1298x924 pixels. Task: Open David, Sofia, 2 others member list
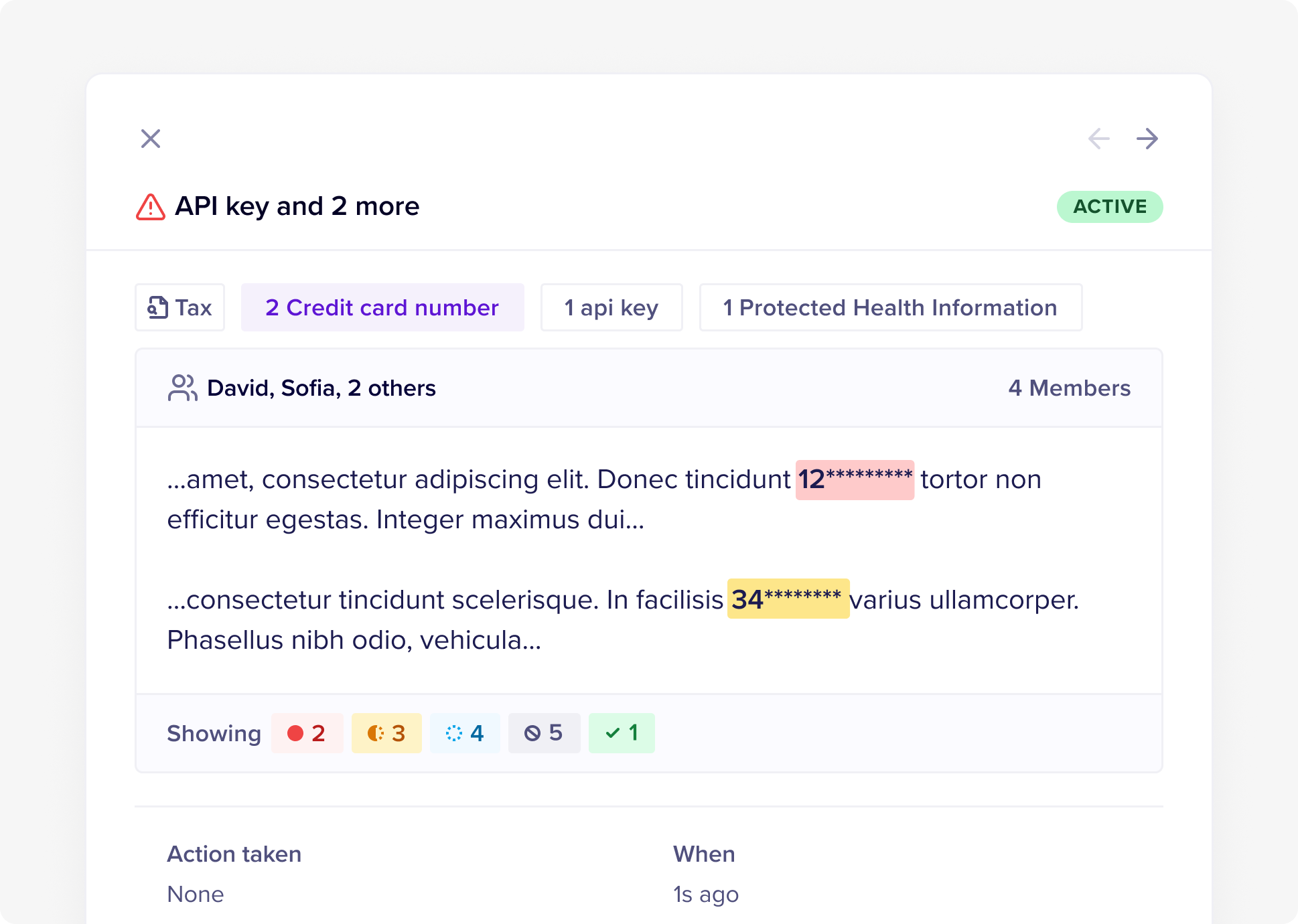(321, 388)
